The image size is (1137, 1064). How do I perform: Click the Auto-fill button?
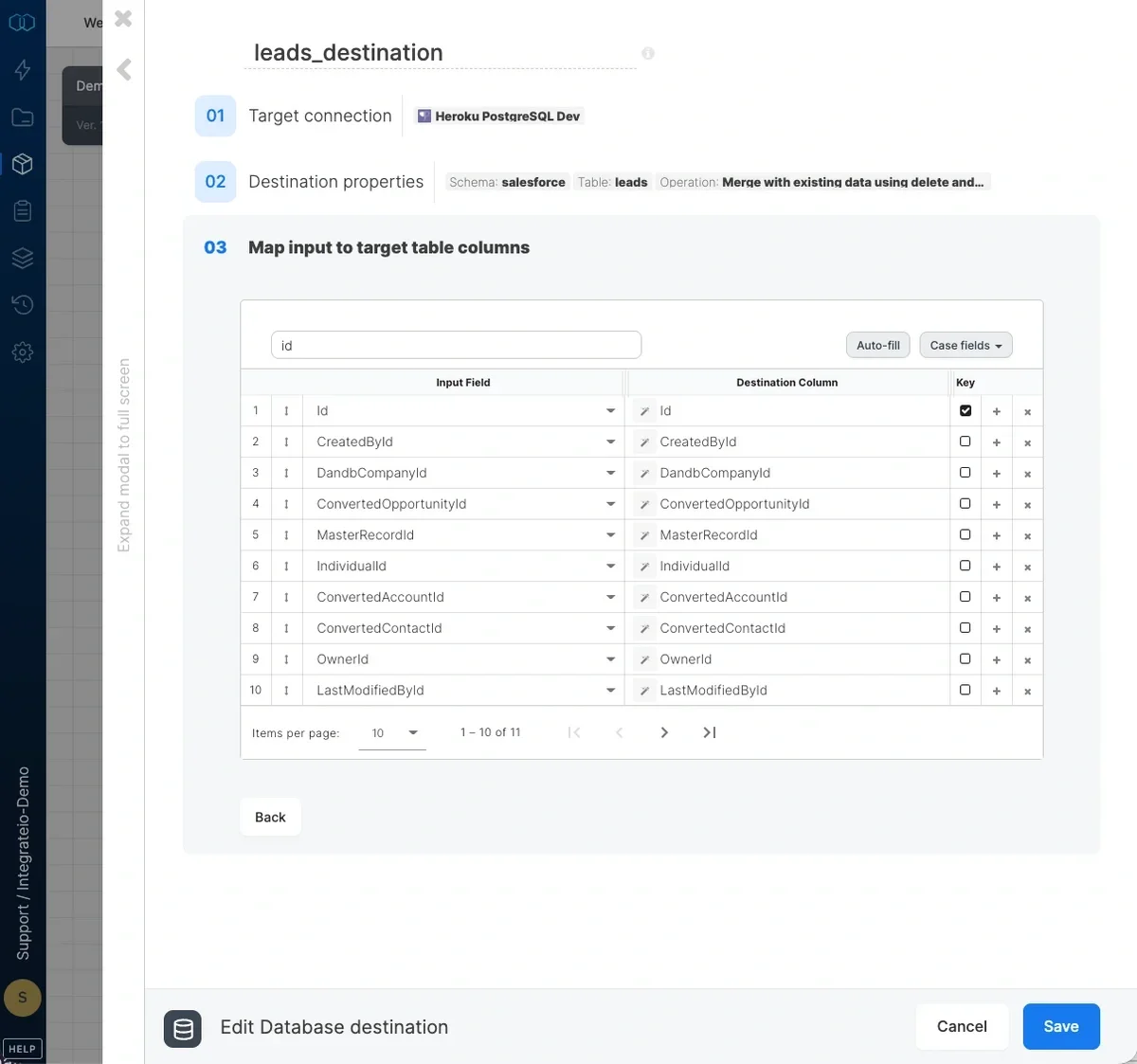coord(877,345)
